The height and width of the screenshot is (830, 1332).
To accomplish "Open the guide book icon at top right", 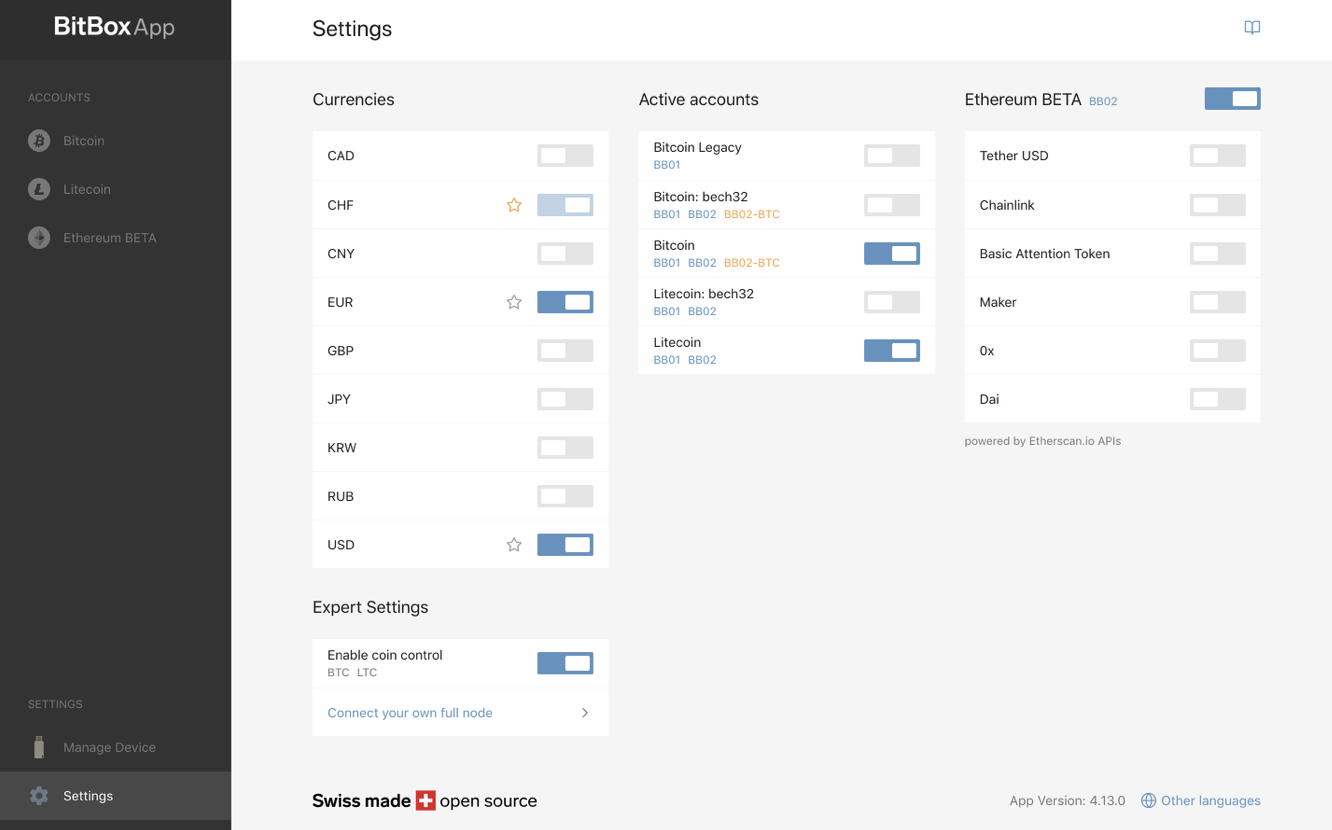I will click(1252, 28).
